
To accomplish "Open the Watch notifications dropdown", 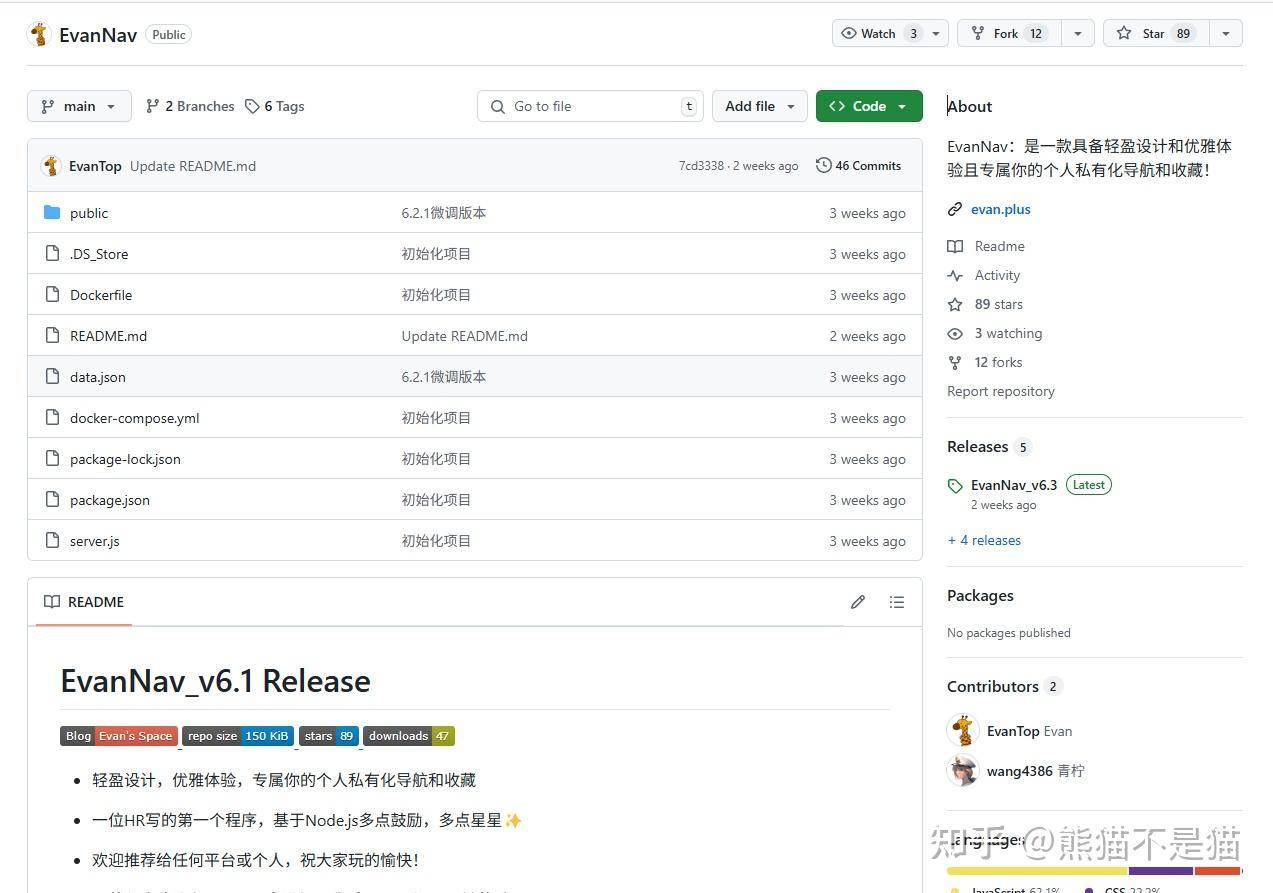I will 890,33.
